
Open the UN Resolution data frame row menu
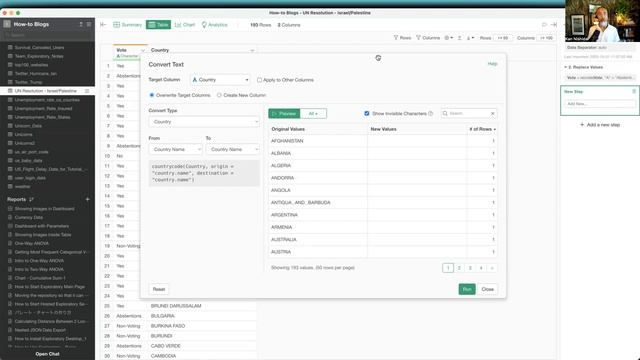pos(87,91)
